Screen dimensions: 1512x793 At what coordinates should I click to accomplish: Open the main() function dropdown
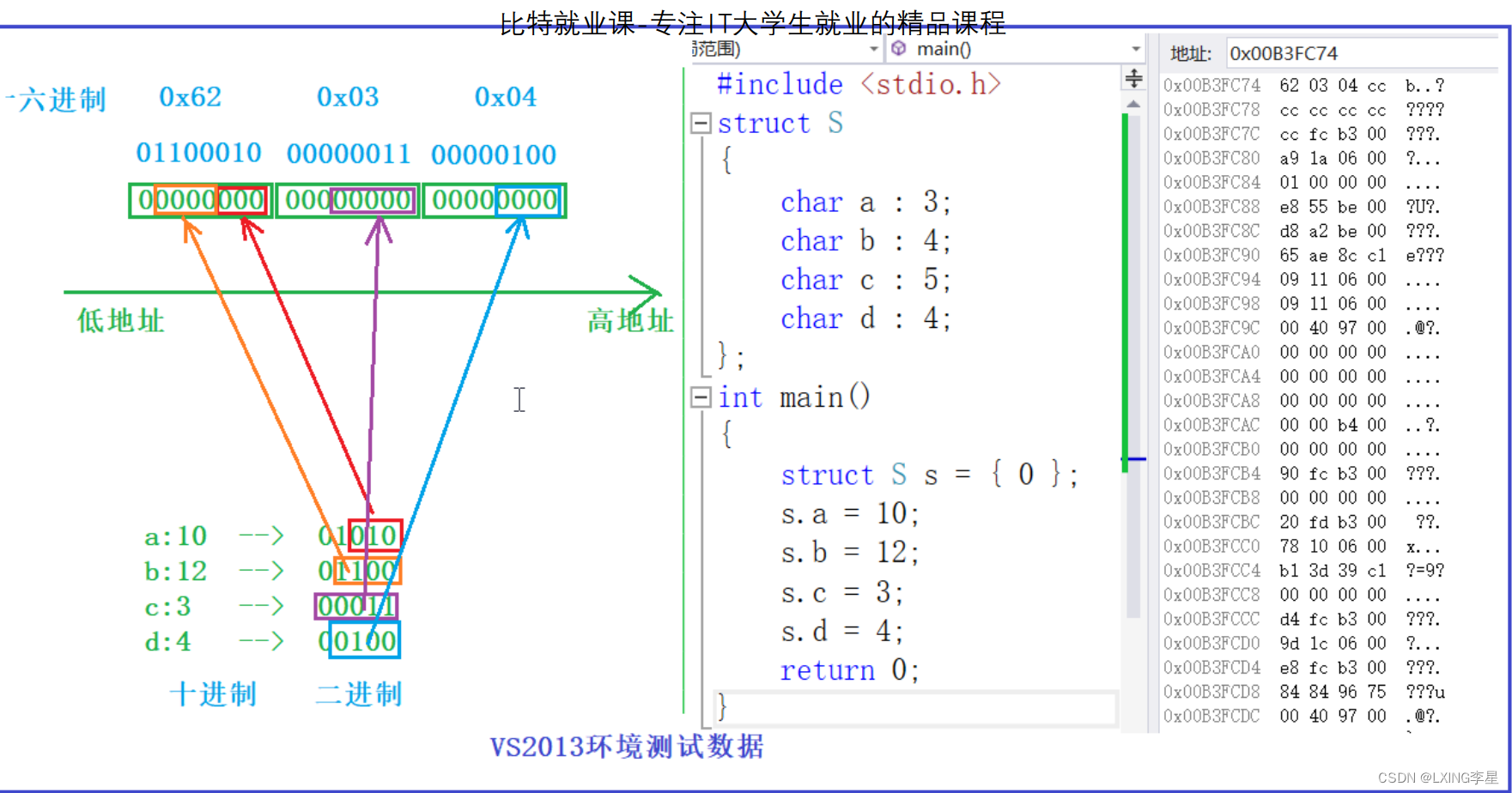pos(1136,49)
